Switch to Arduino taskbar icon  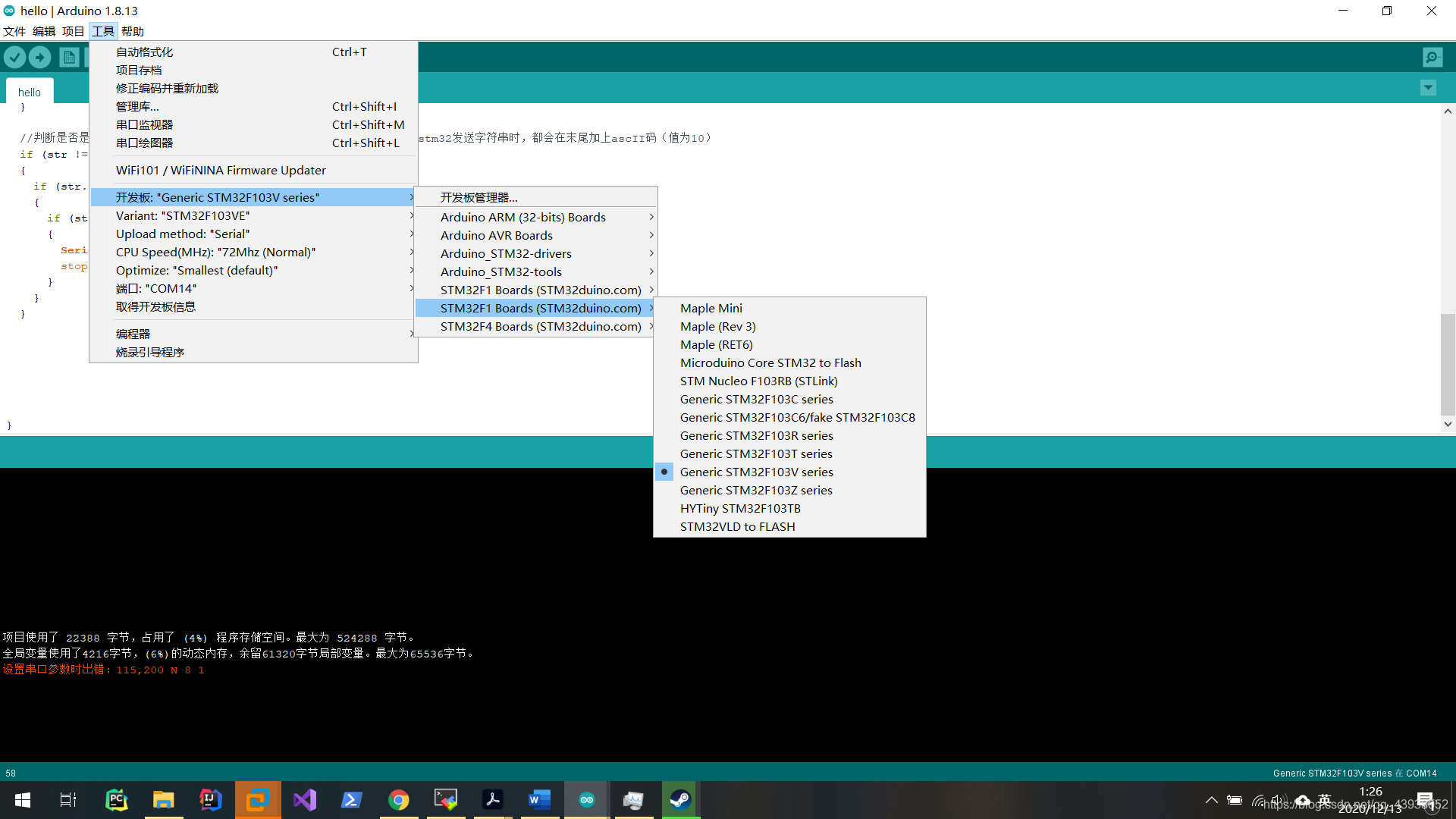tap(587, 799)
